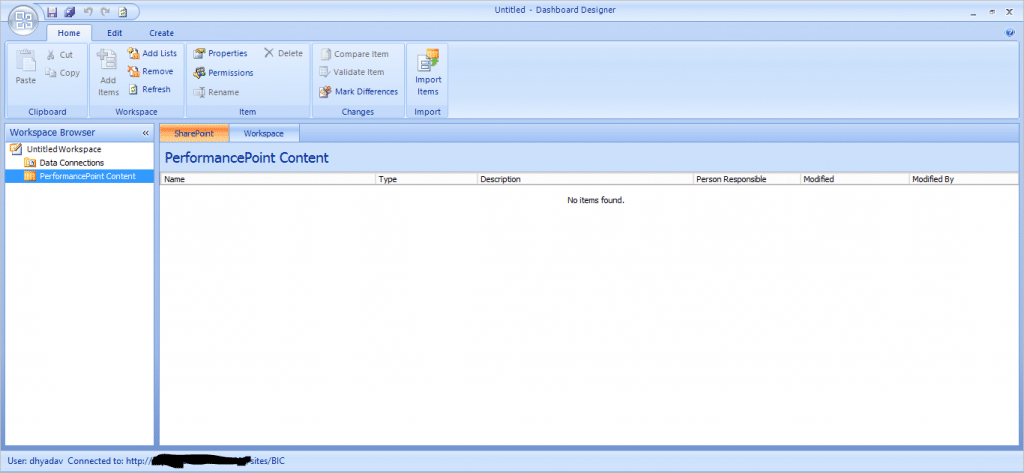Click the 'No items found.' message text
Image resolution: width=1024 pixels, height=473 pixels.
596,200
